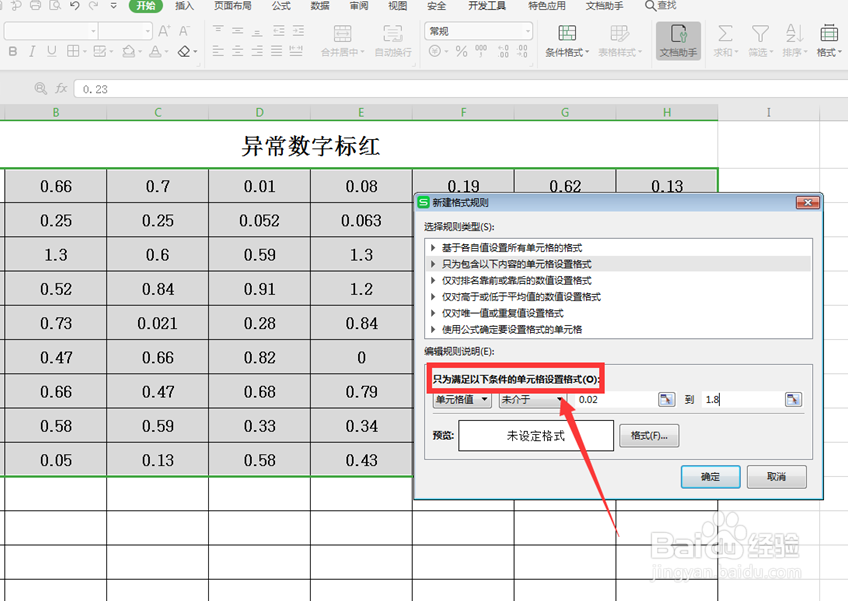Toggle bold formatting
848x601 pixels.
14,50
